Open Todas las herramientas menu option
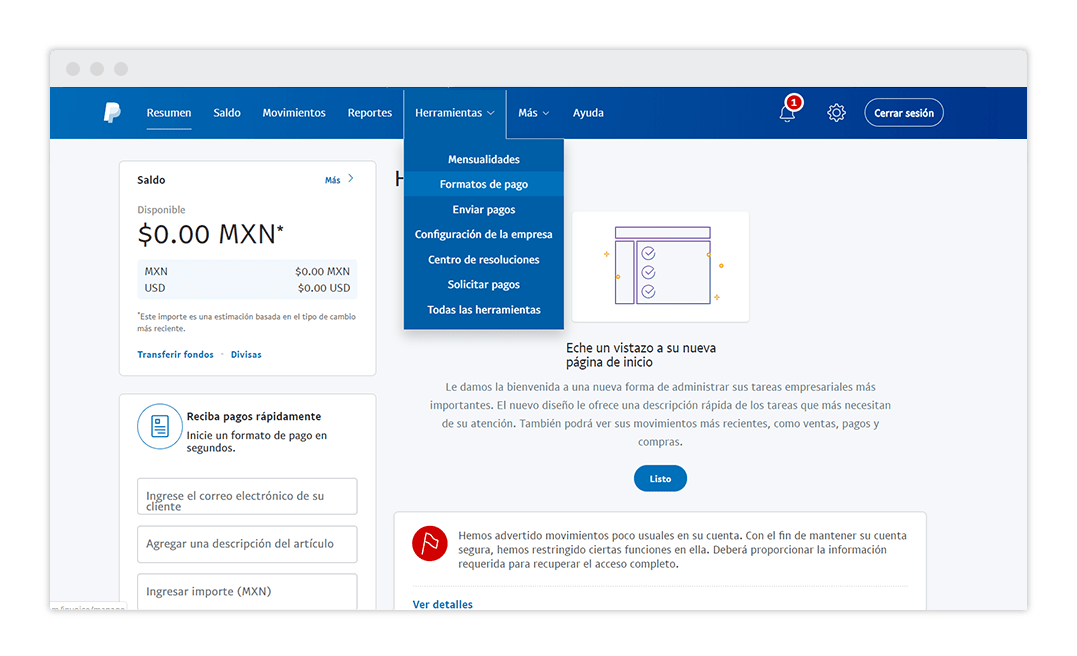Image resolution: width=1077 pixels, height=656 pixels. click(483, 310)
